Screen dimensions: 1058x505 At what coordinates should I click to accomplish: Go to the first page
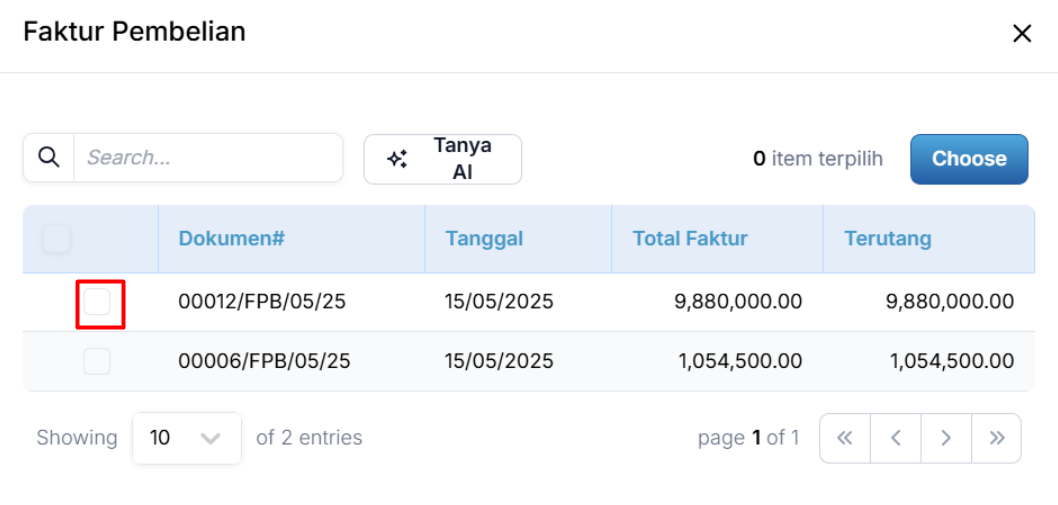tap(845, 438)
